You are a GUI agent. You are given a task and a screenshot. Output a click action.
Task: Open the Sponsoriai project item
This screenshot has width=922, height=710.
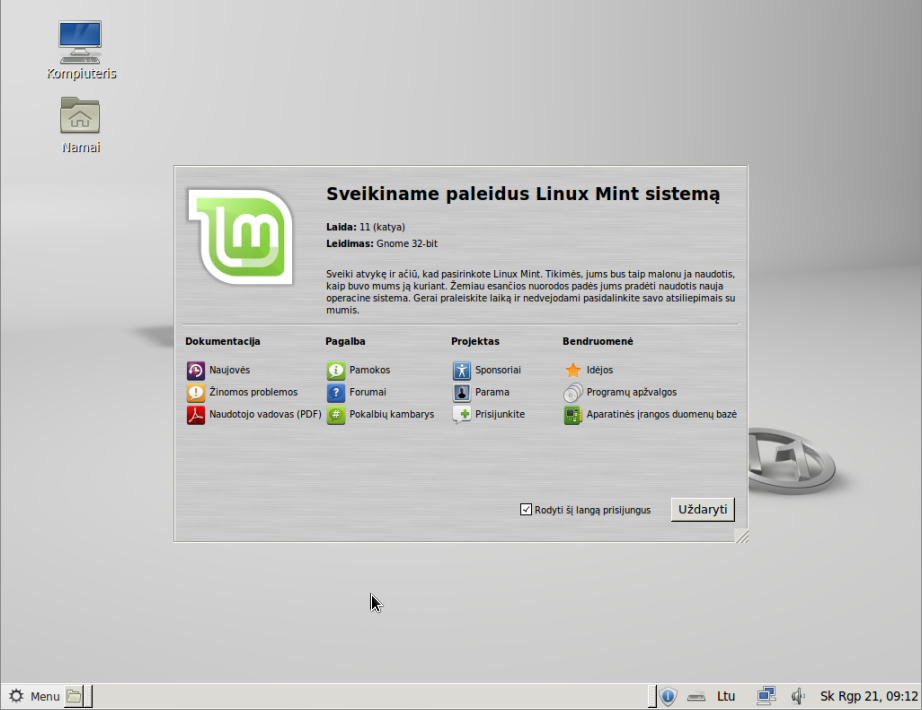(x=487, y=370)
